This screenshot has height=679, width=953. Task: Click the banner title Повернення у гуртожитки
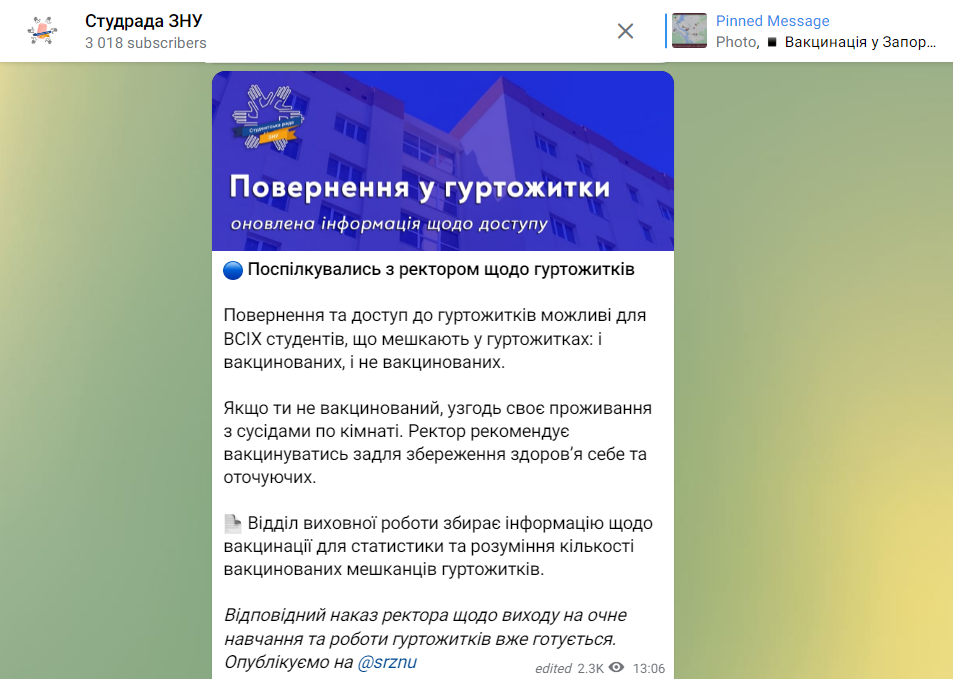point(419,187)
